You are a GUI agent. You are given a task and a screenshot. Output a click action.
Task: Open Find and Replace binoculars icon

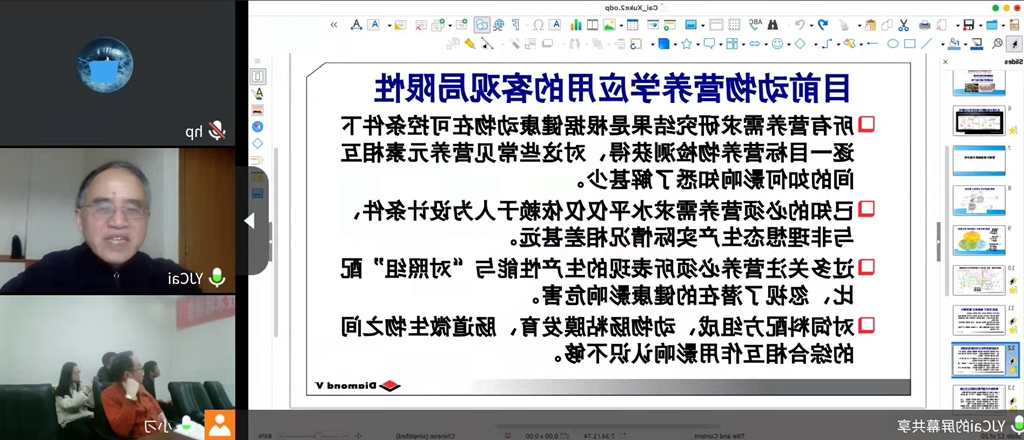[x=773, y=25]
